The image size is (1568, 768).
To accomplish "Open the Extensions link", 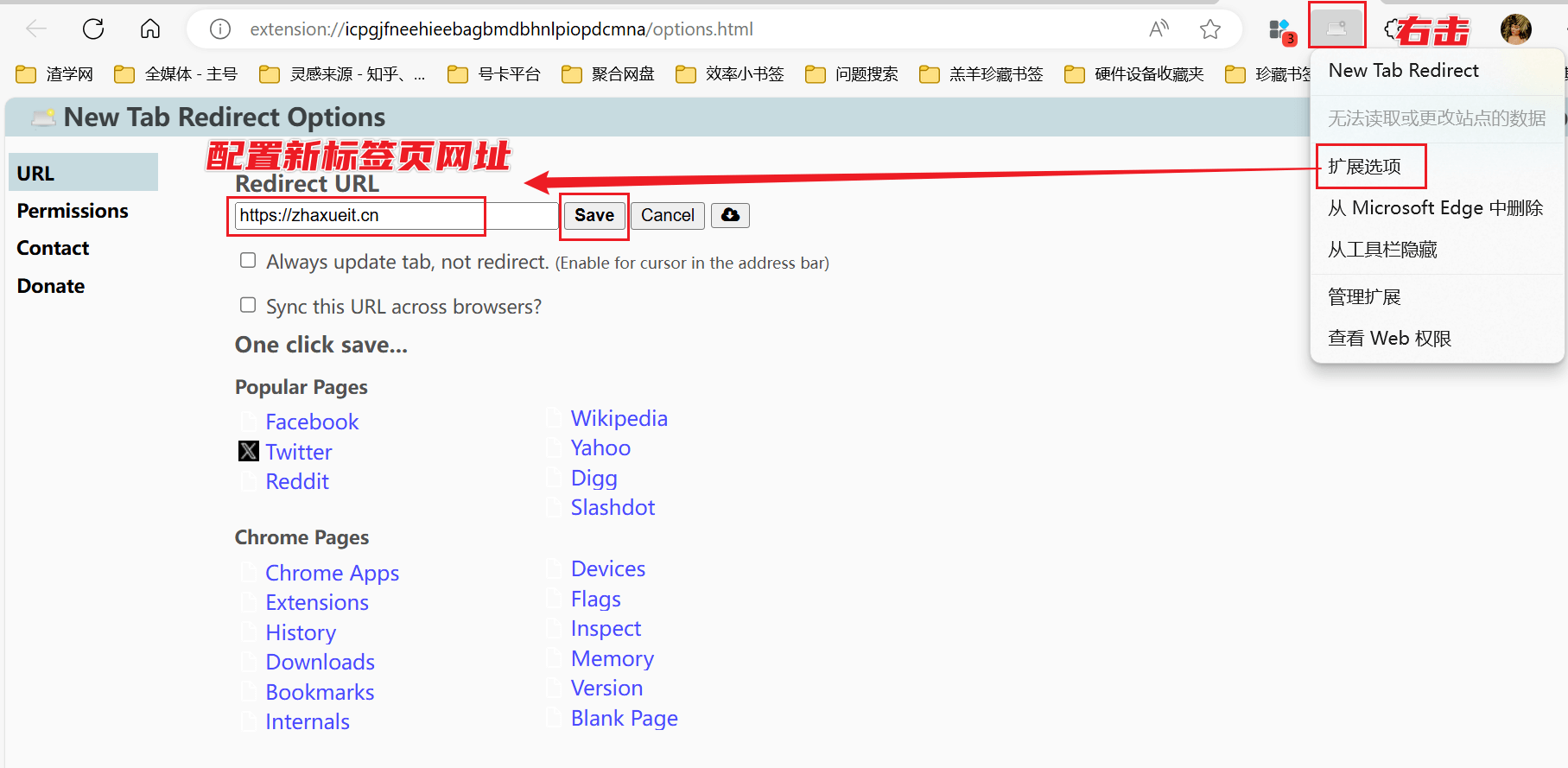I will click(x=317, y=602).
